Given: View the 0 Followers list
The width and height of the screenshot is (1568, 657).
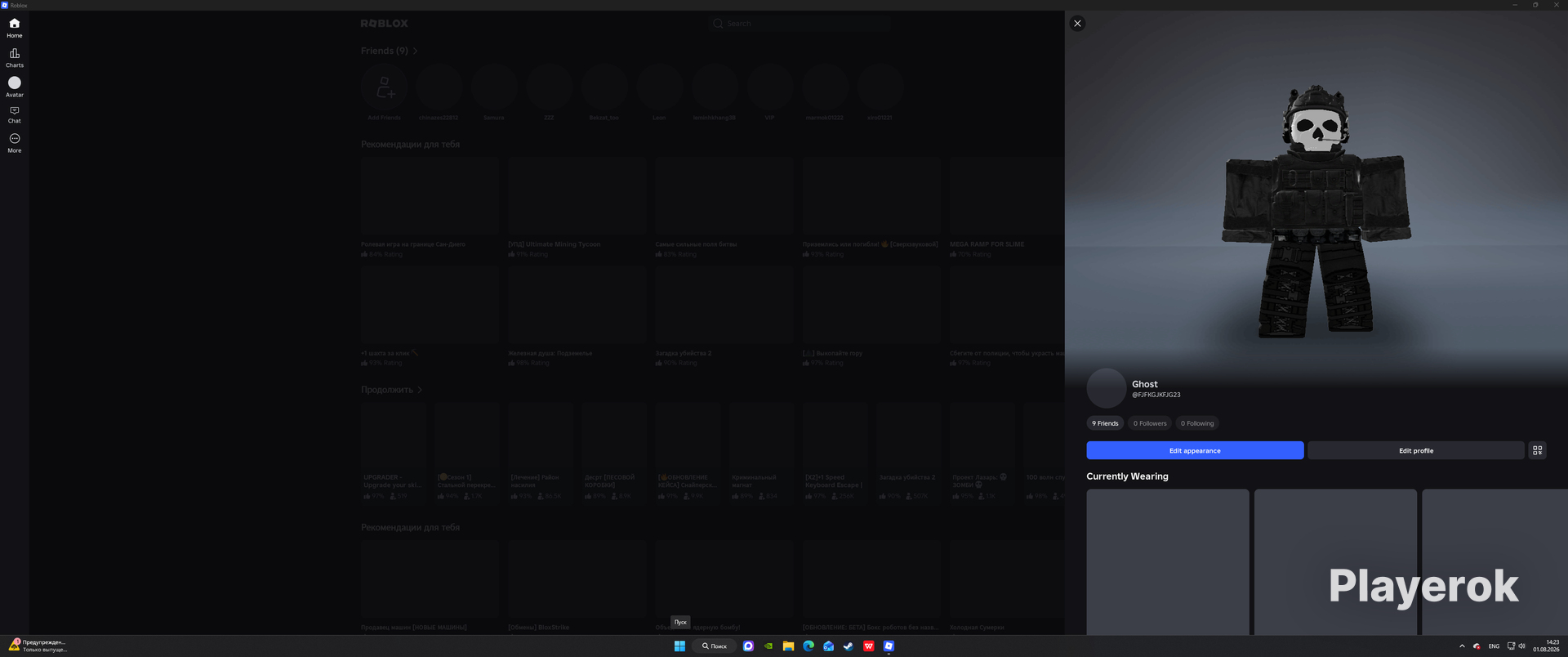Looking at the screenshot, I should tap(1150, 423).
